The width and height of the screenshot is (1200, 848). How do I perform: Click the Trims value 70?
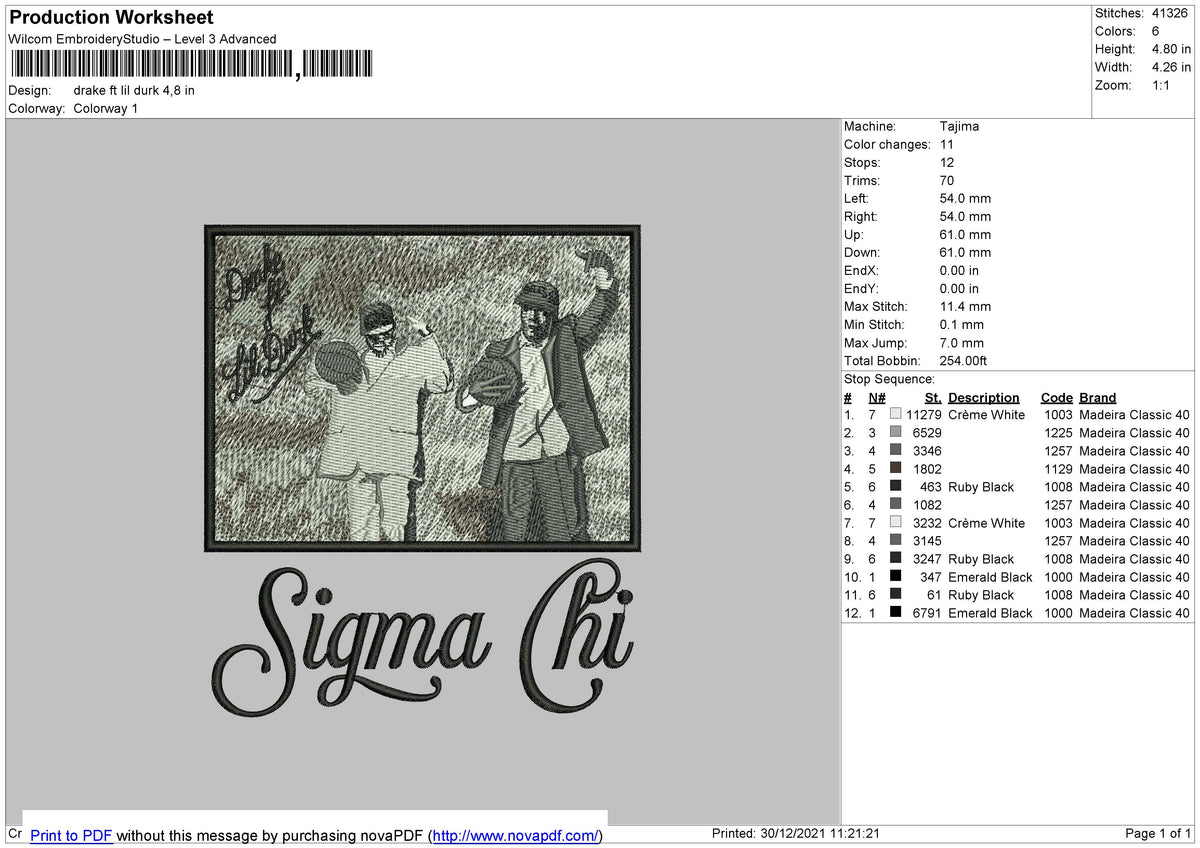coord(947,180)
